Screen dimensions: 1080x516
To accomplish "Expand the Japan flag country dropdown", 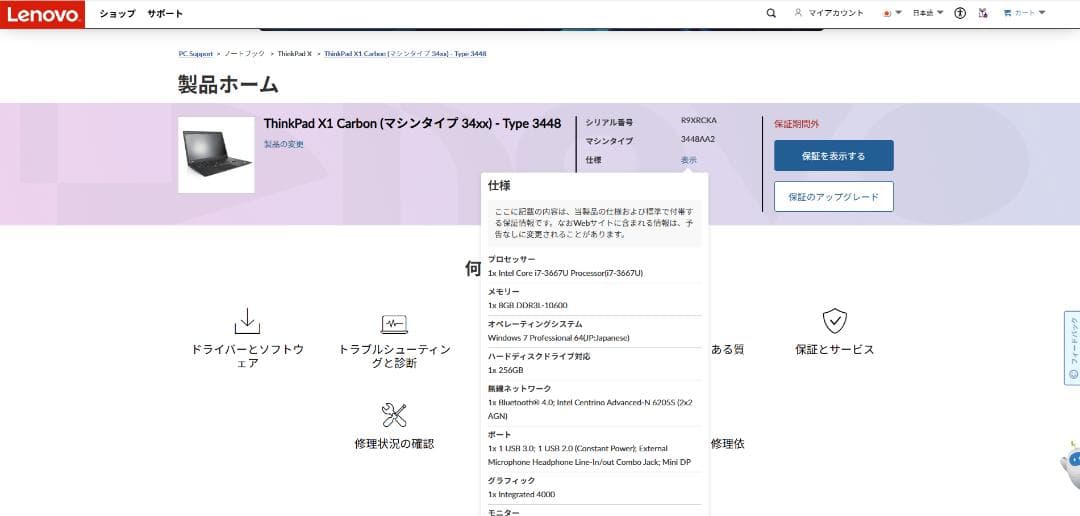I will click(x=892, y=13).
